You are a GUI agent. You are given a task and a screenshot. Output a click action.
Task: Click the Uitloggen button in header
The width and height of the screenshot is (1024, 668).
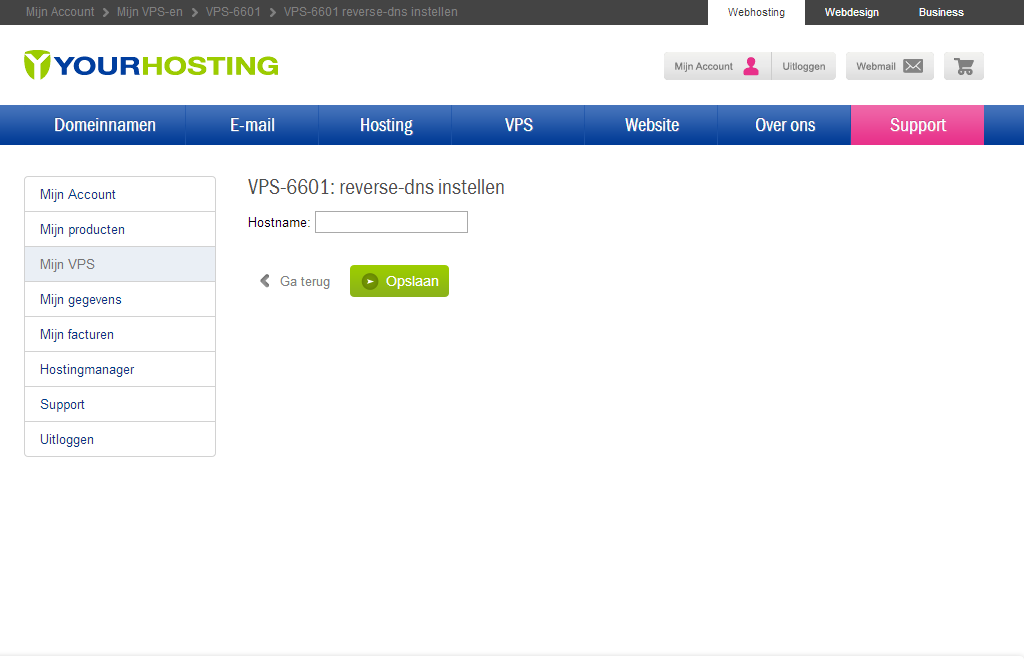[x=804, y=66]
